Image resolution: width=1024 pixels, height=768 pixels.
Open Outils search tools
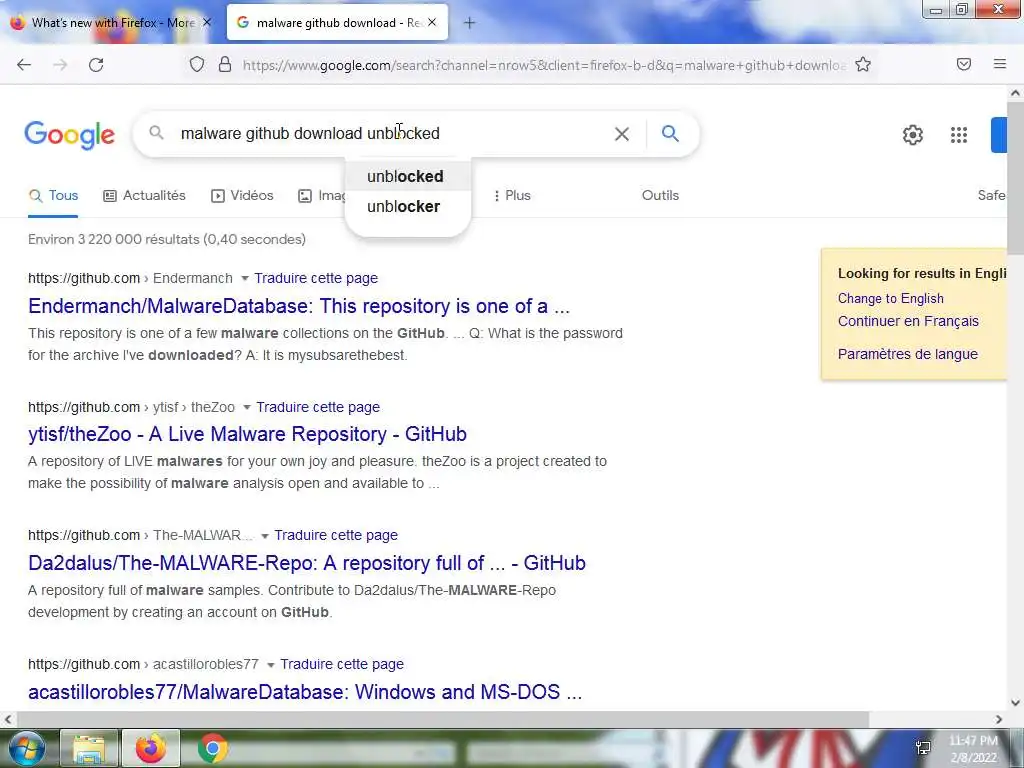(660, 196)
